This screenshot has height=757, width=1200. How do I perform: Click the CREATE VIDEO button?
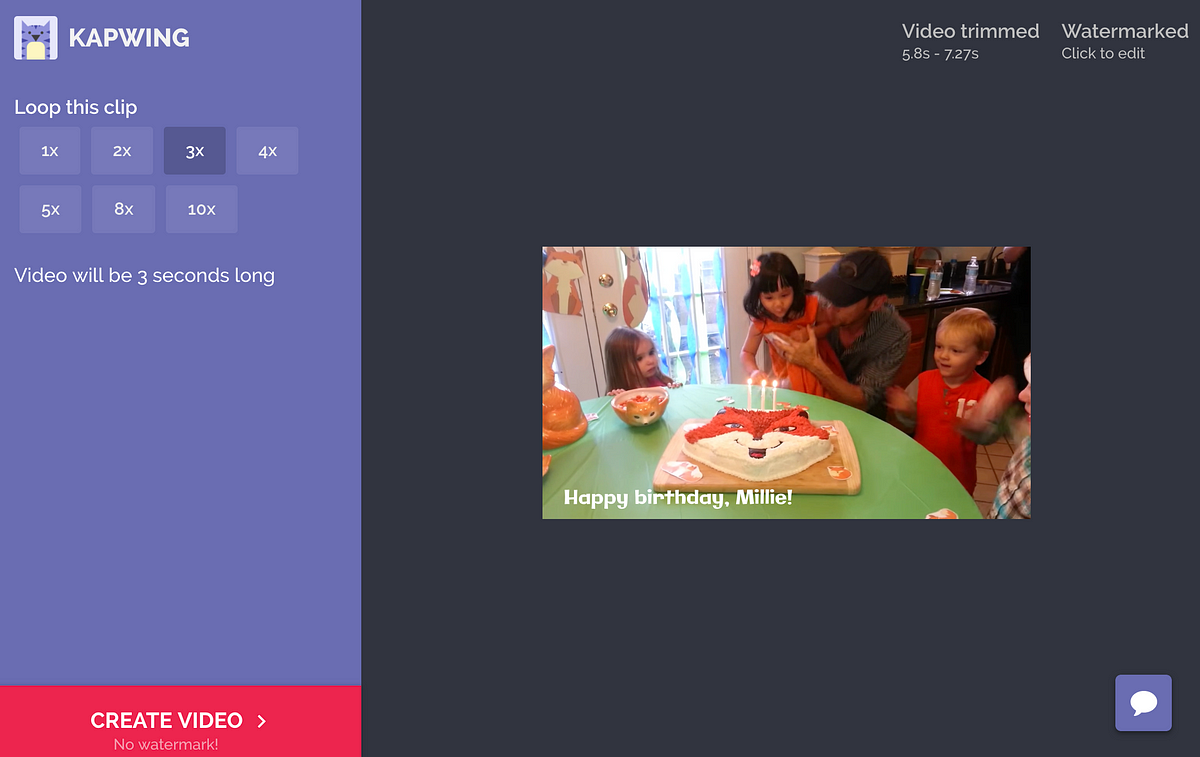point(180,722)
